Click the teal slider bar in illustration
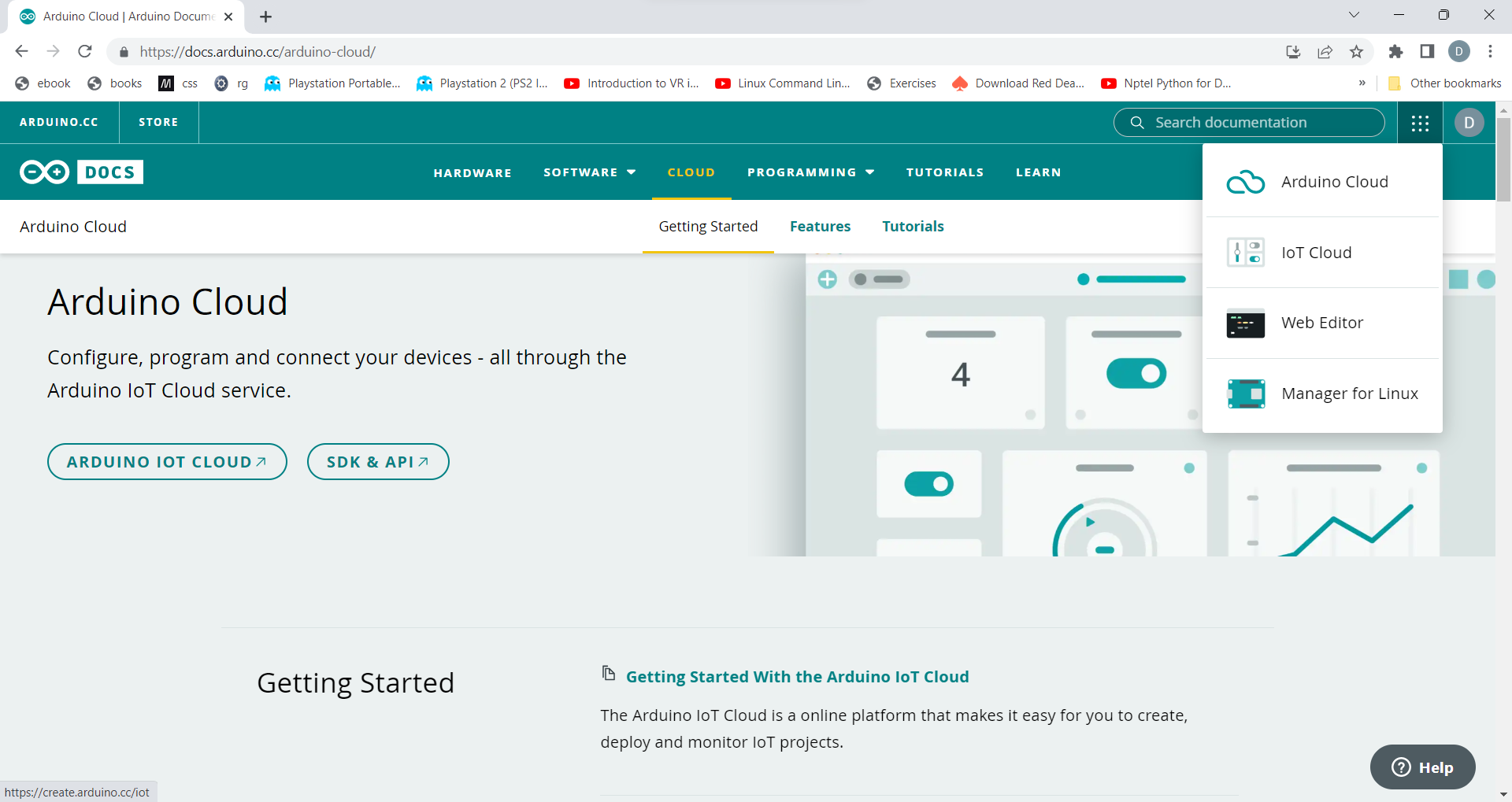Screen dimensions: 1512x802 click(x=1140, y=279)
